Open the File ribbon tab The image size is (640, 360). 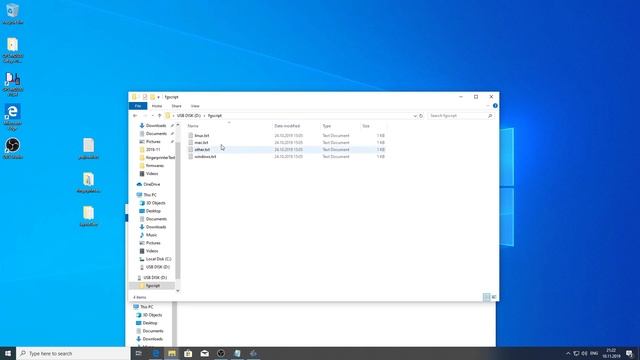(x=138, y=106)
